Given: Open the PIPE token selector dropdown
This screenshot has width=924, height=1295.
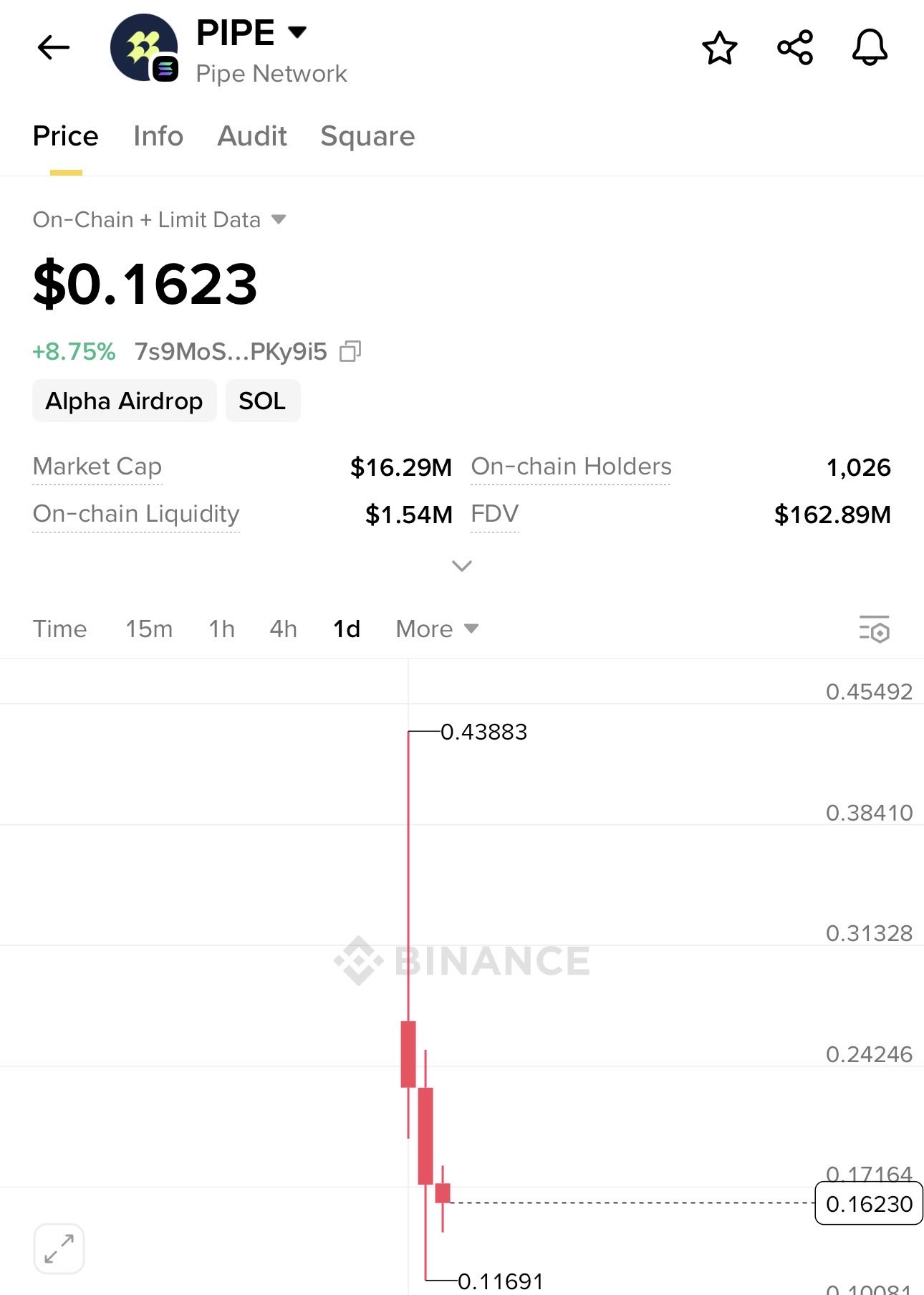Looking at the screenshot, I should pos(297,32).
